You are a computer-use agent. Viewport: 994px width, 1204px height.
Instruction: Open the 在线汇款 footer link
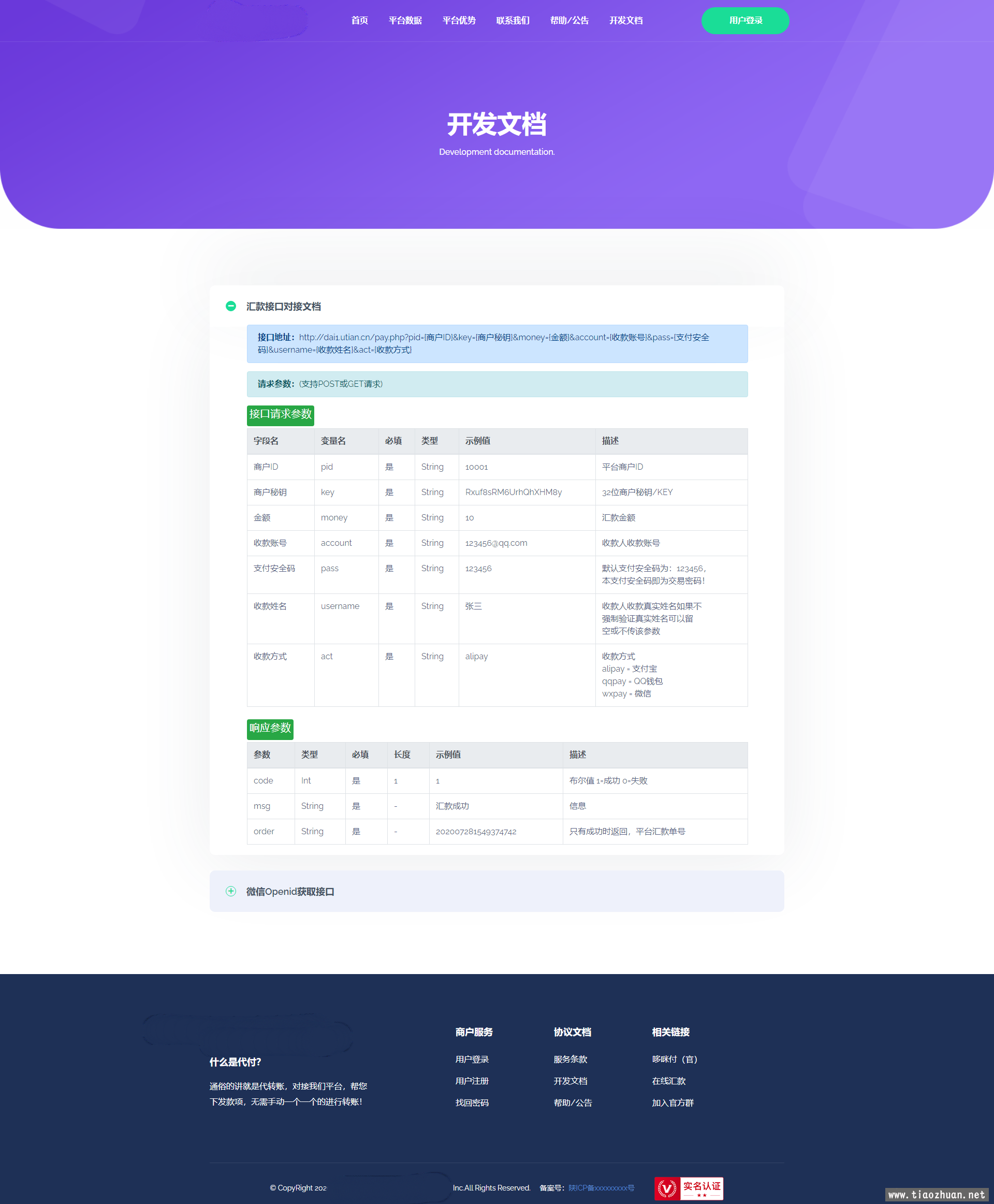tap(668, 1081)
